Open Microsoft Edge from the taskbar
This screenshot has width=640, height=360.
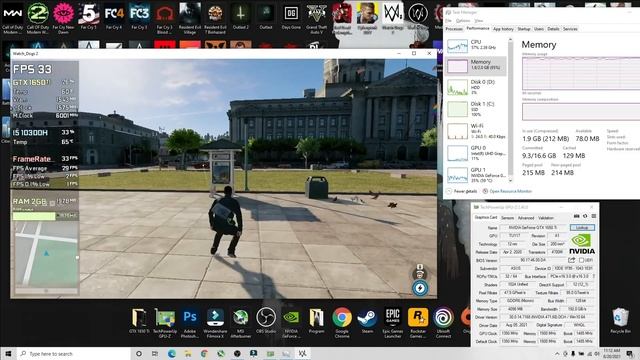click(x=171, y=353)
